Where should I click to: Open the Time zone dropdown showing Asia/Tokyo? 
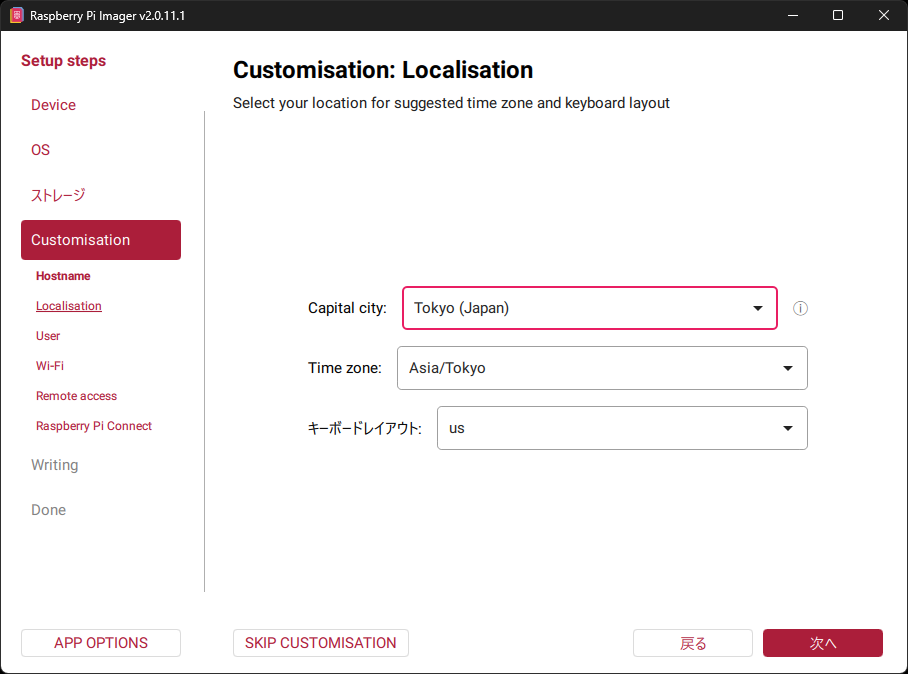pyautogui.click(x=602, y=368)
